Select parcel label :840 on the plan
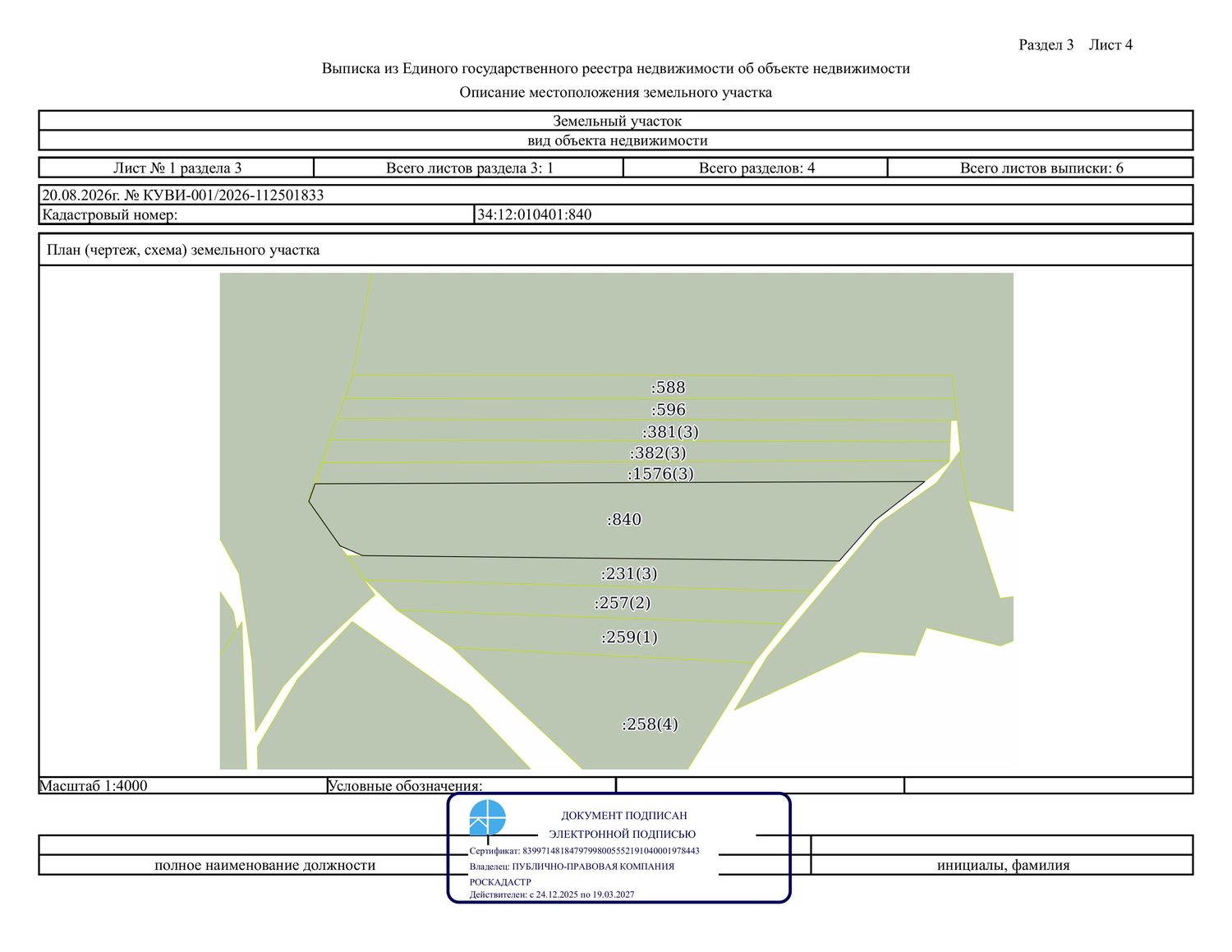 pyautogui.click(x=624, y=520)
